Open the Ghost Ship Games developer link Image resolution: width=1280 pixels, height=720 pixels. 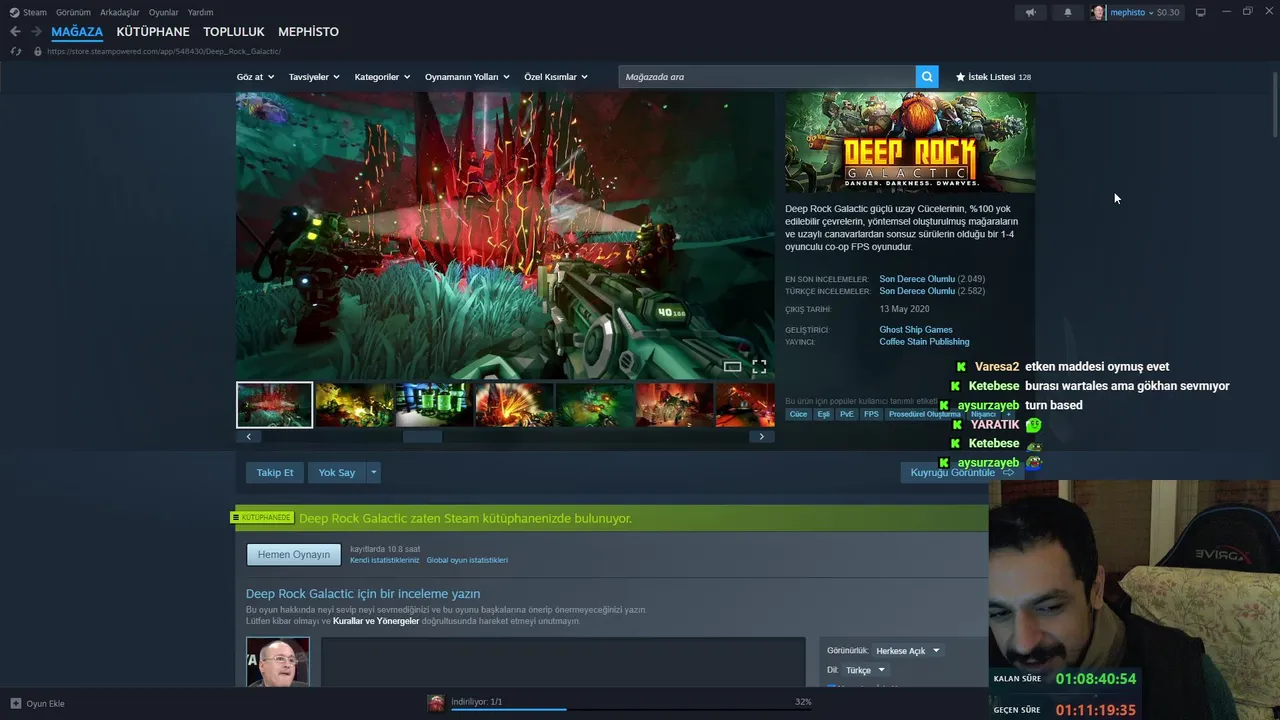pos(916,330)
